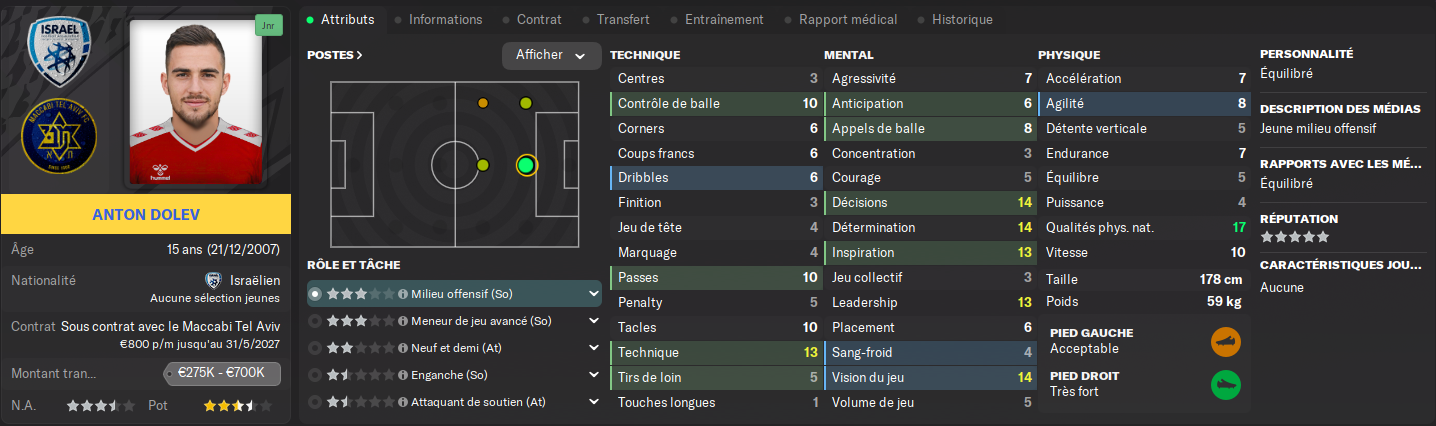
Task: Click info icon beside Neuf et demi (At)
Action: point(403,348)
